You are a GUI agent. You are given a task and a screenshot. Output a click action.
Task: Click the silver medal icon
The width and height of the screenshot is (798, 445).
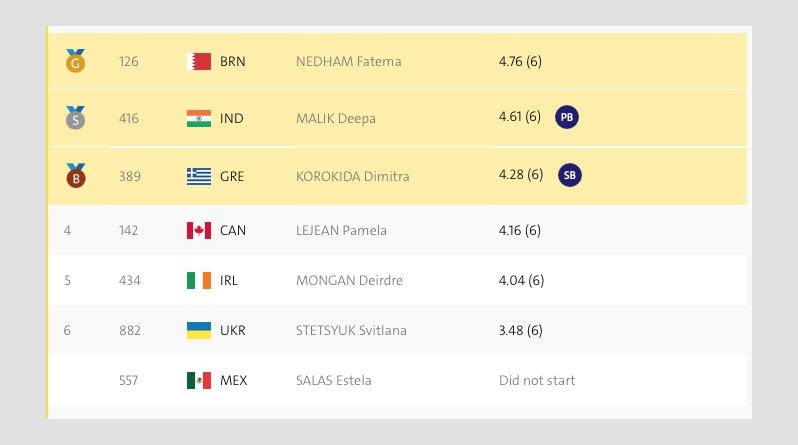click(x=75, y=118)
